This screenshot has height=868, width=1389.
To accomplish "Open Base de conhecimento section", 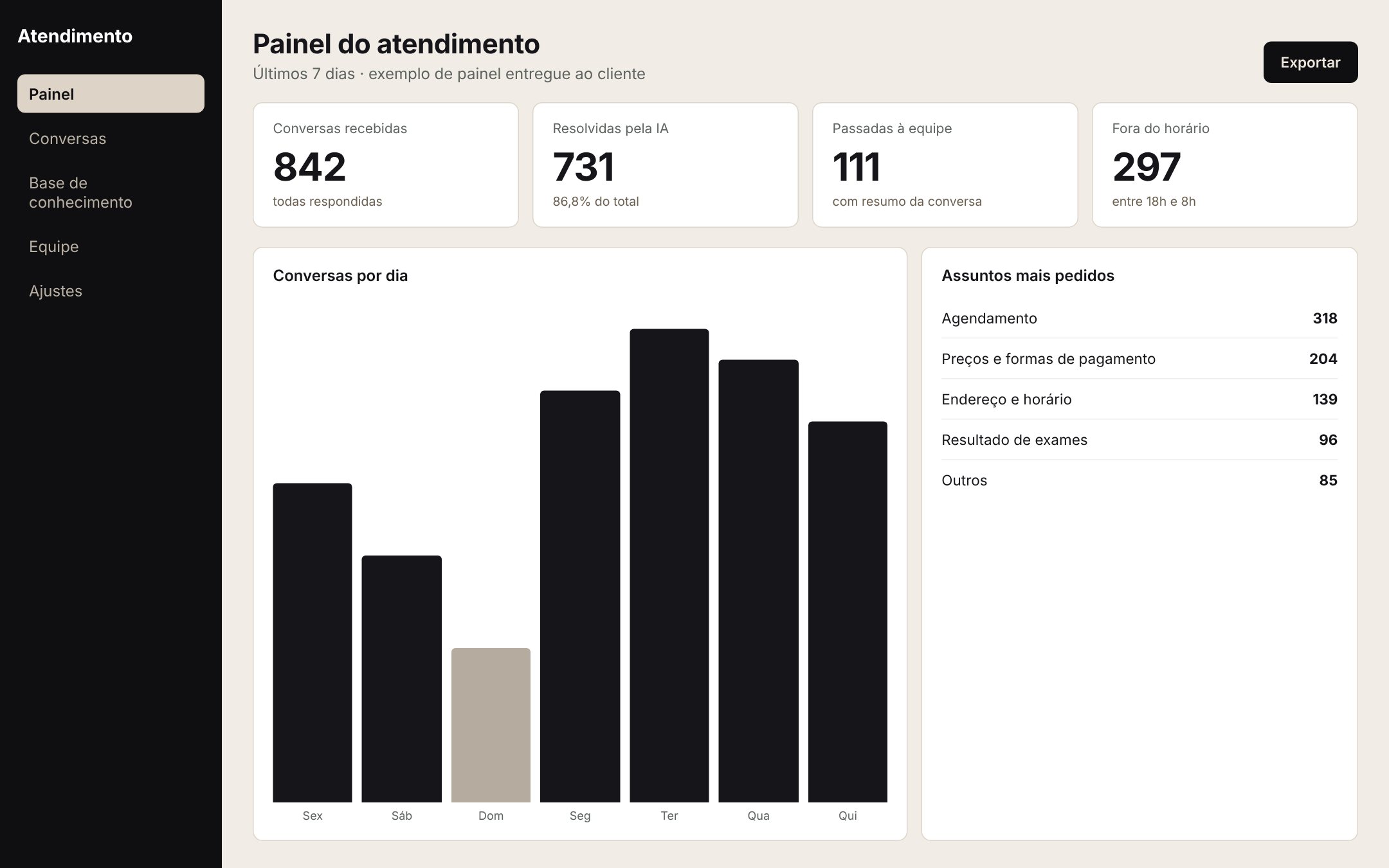I will (x=111, y=192).
